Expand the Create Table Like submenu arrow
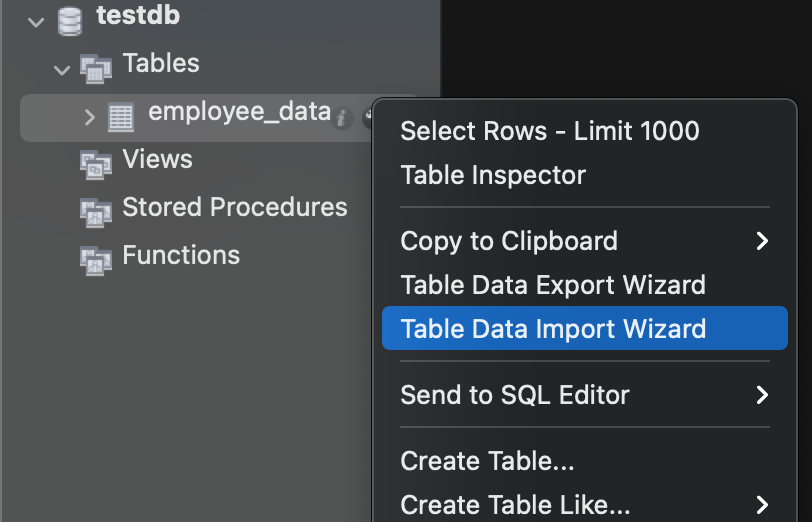The height and width of the screenshot is (522, 812). tap(762, 503)
